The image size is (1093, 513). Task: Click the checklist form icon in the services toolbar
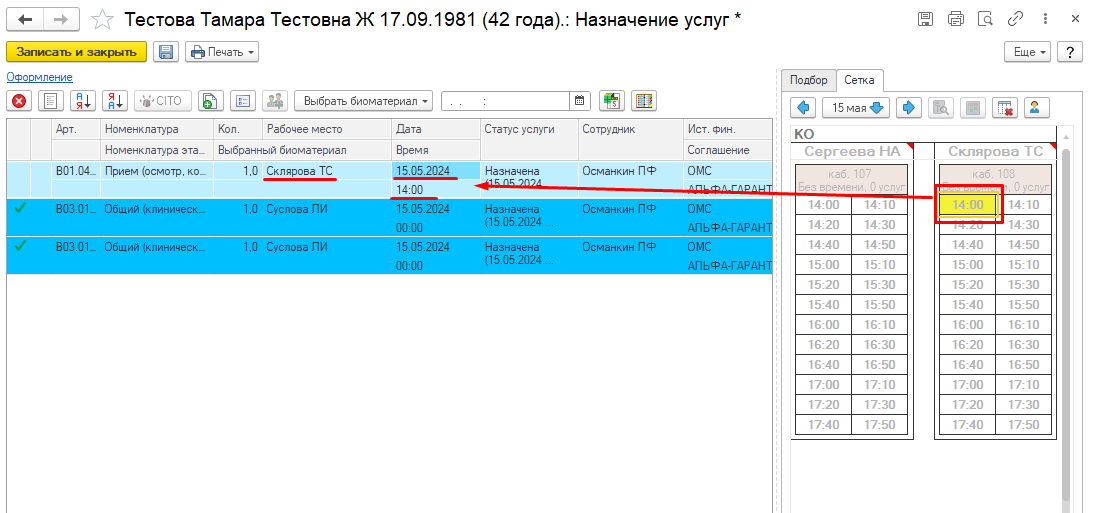click(243, 101)
